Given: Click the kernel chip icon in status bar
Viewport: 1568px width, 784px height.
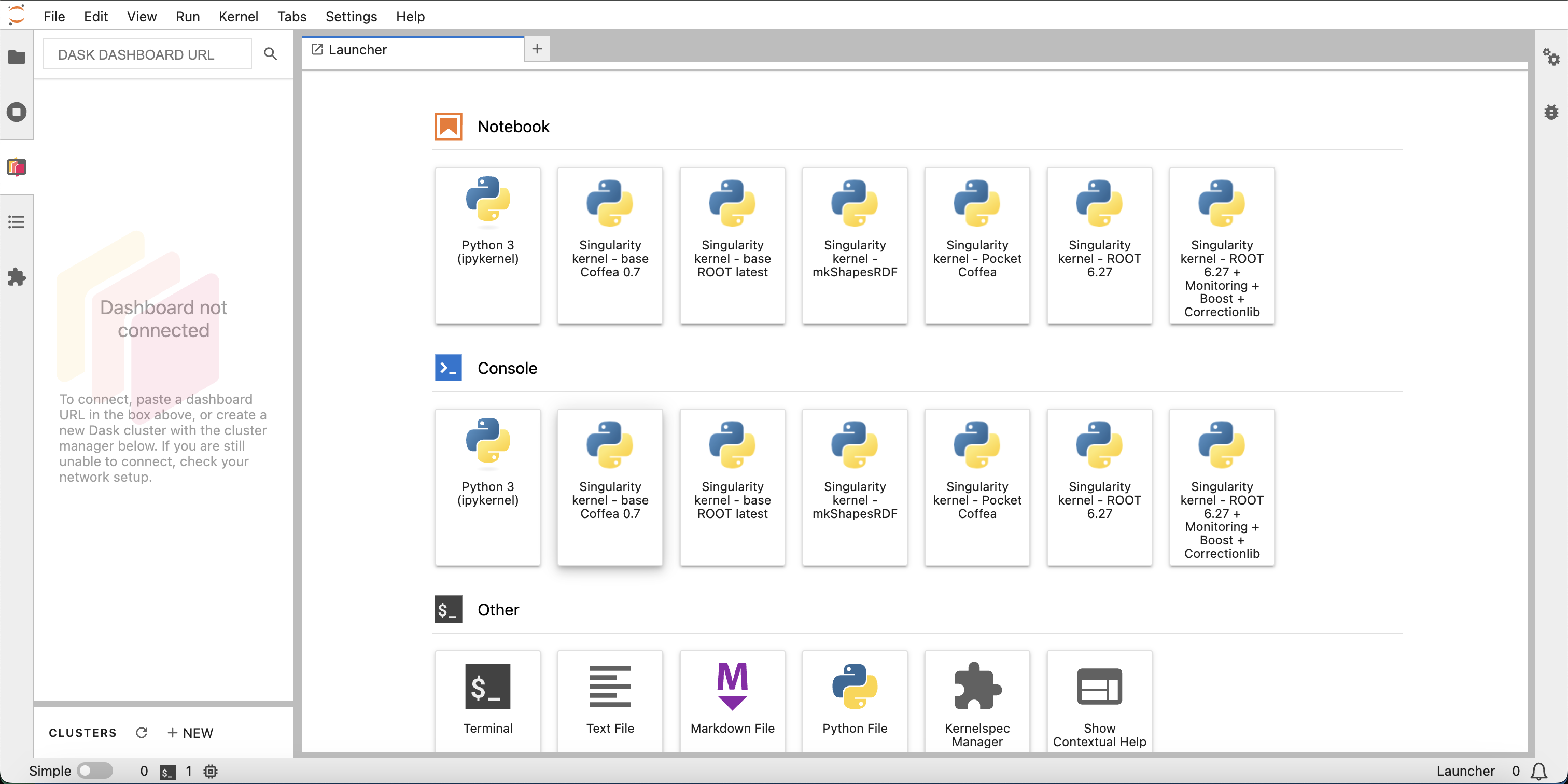Looking at the screenshot, I should [x=211, y=771].
